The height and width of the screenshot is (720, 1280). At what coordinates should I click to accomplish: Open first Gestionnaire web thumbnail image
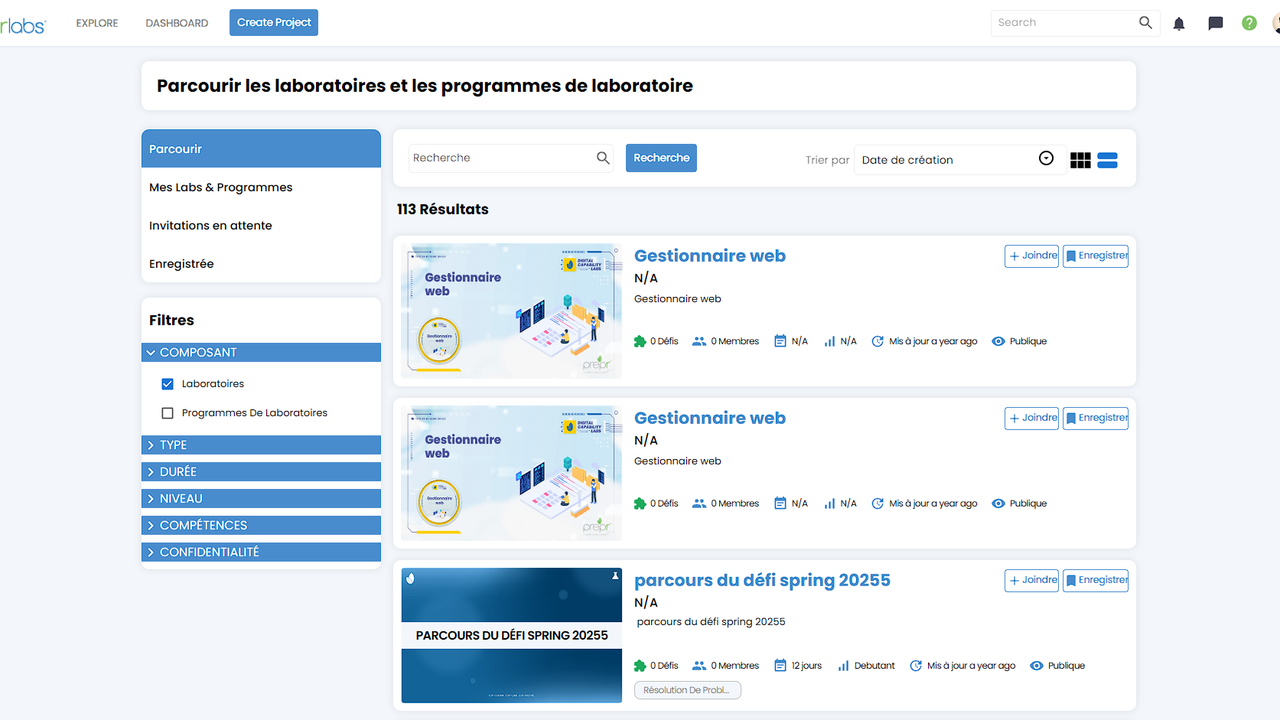coord(511,311)
